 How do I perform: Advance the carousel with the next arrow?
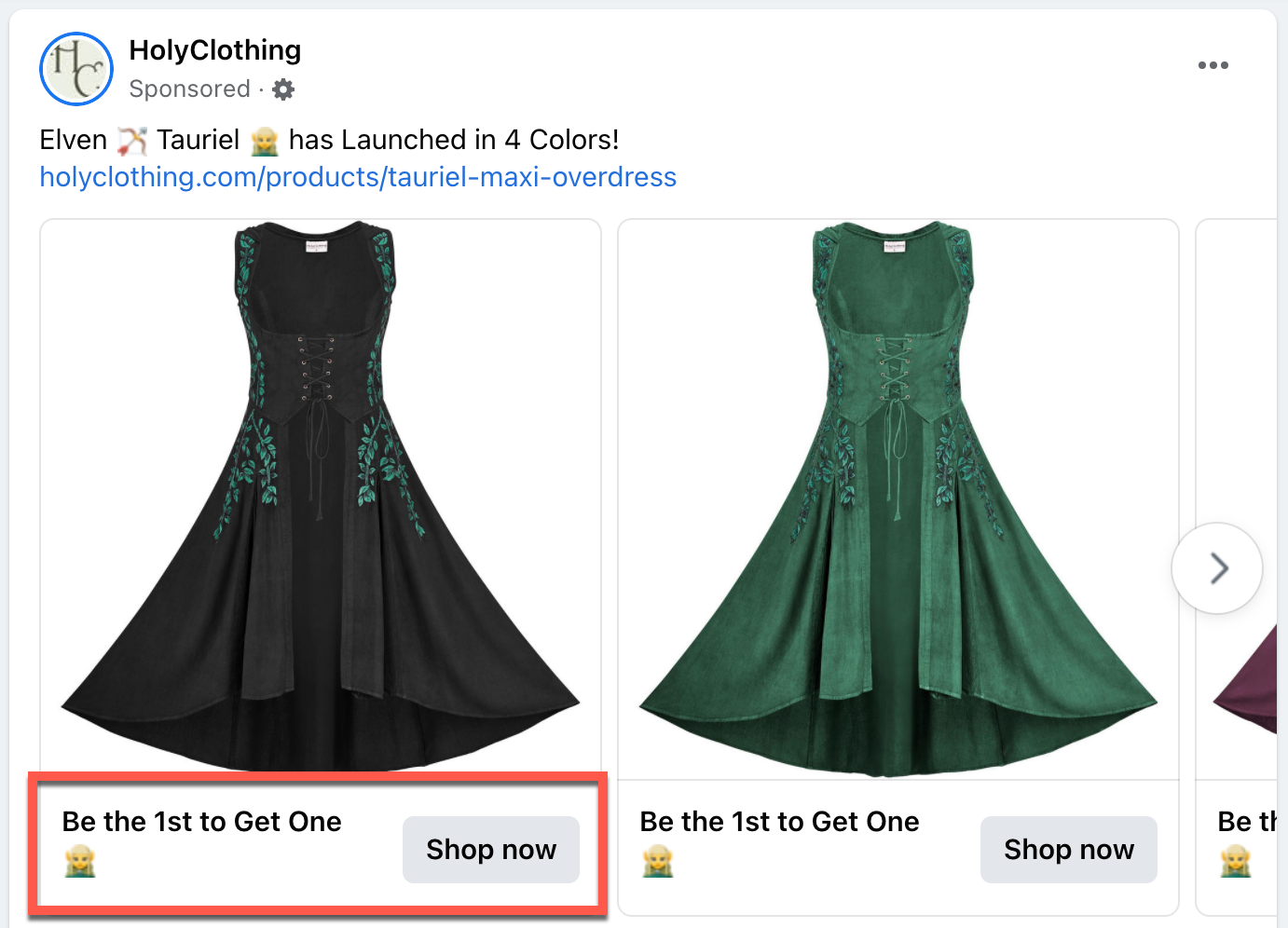(1217, 568)
